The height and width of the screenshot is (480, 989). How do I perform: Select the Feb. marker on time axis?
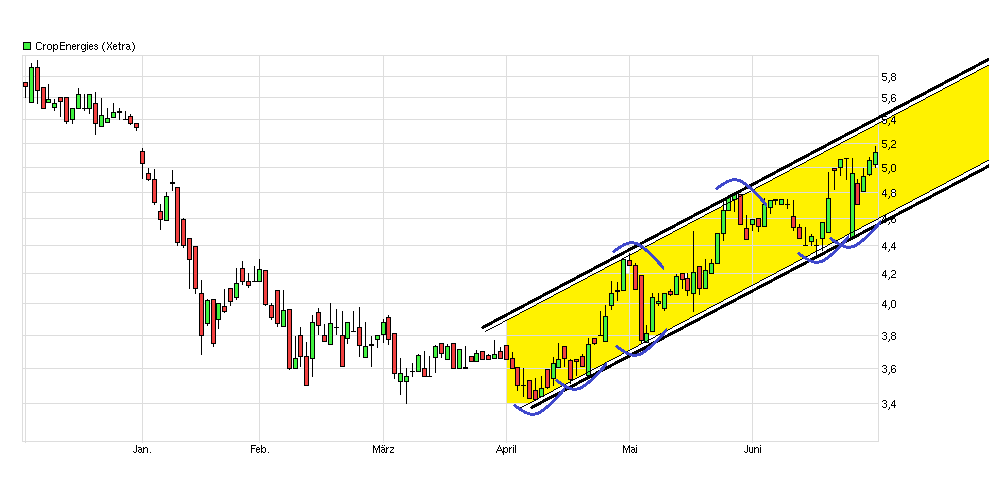pyautogui.click(x=259, y=450)
